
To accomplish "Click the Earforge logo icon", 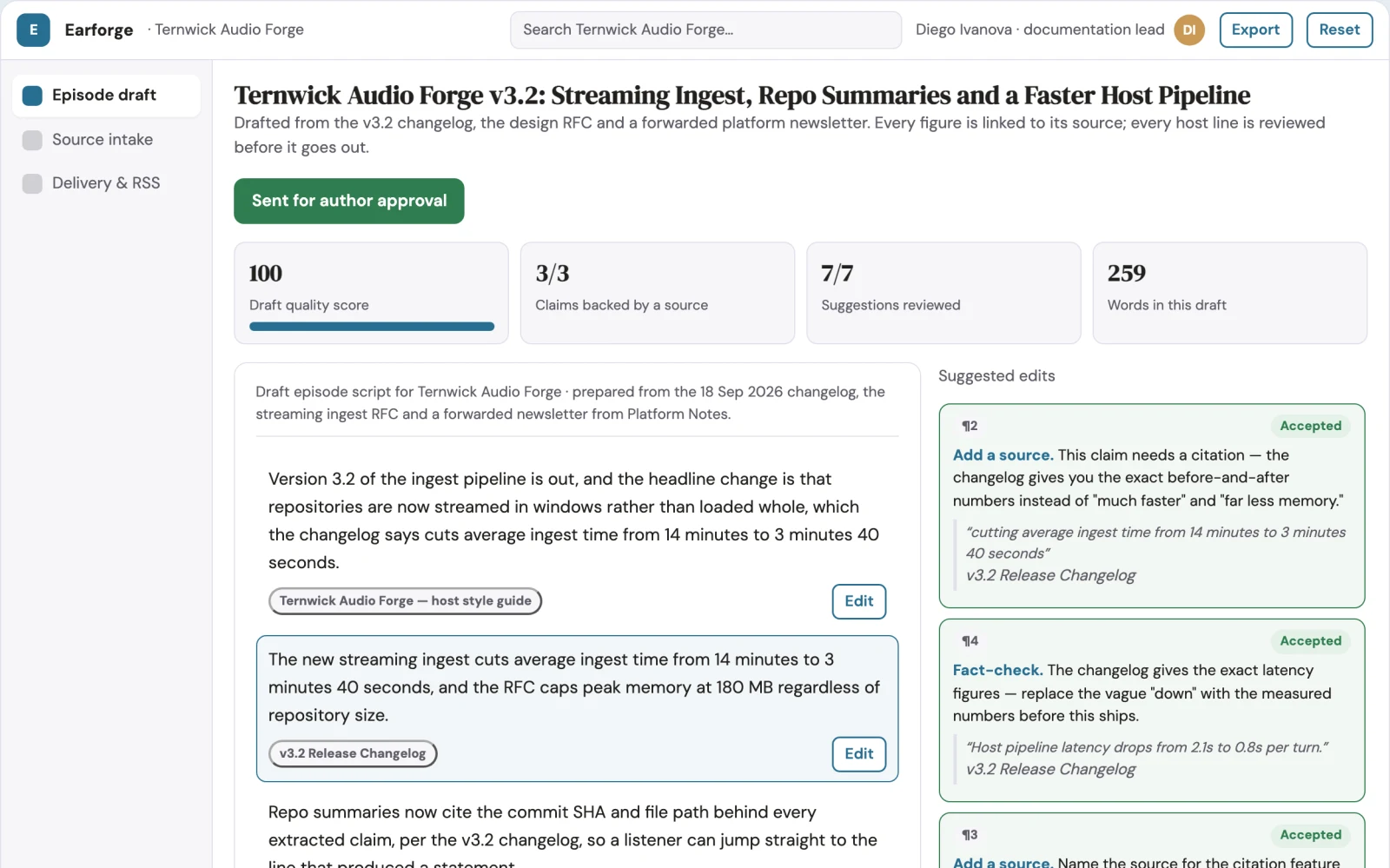I will point(33,30).
